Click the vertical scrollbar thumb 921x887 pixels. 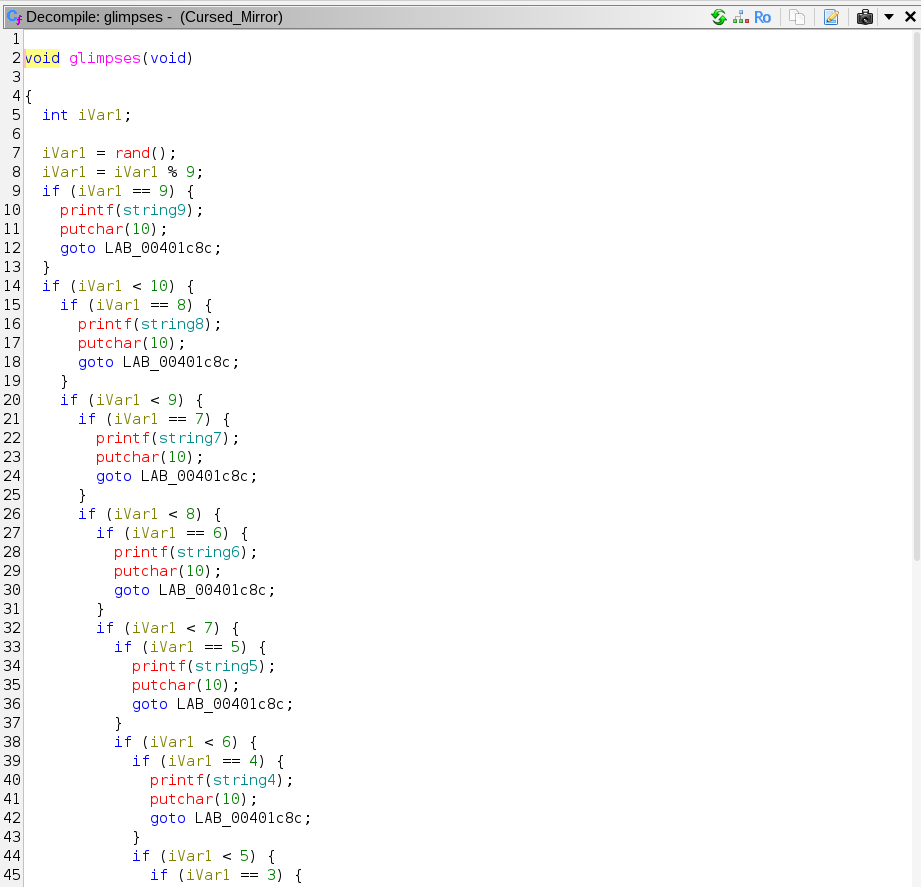(x=916, y=294)
